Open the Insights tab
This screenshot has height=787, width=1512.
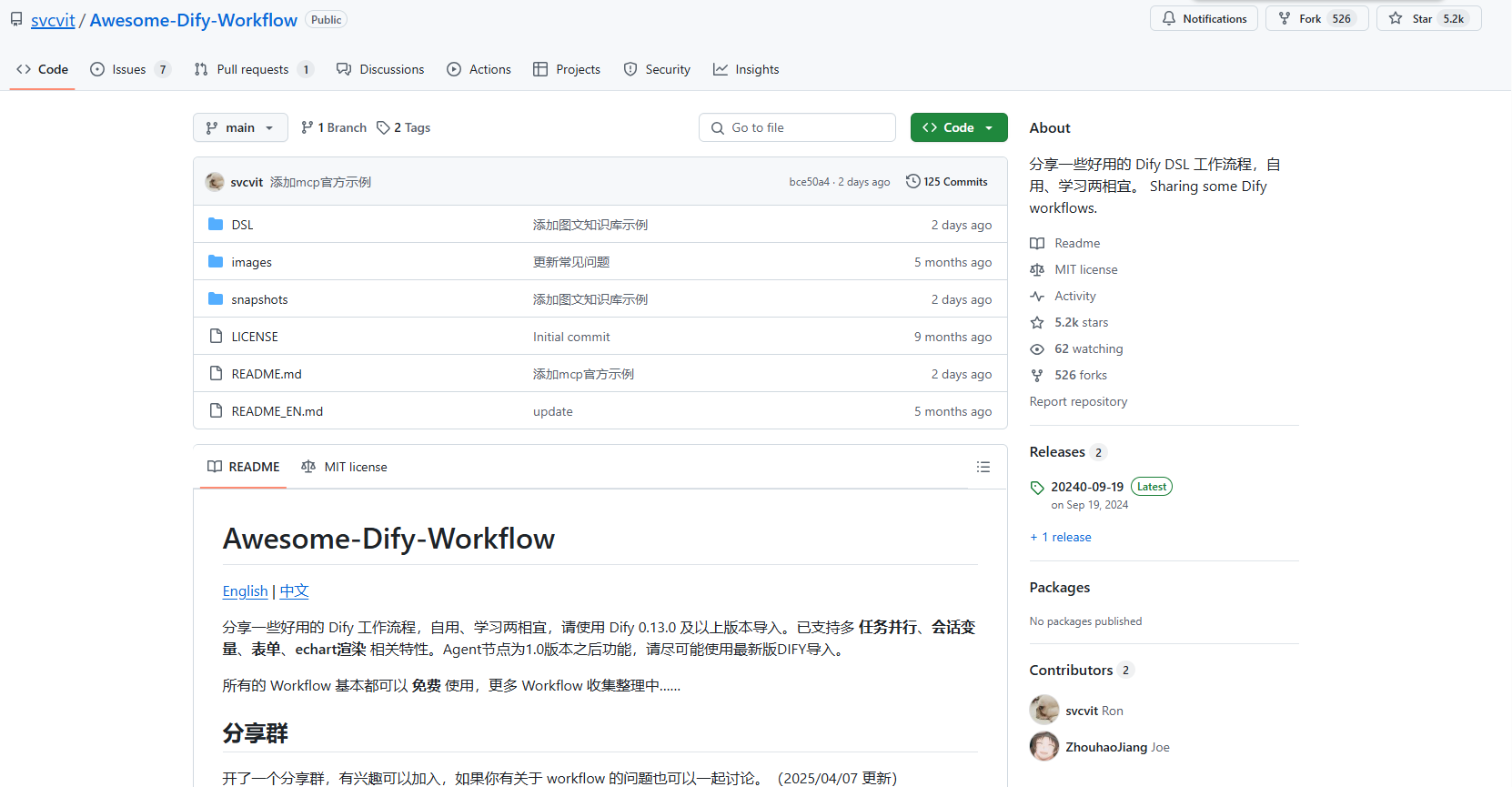pos(746,69)
